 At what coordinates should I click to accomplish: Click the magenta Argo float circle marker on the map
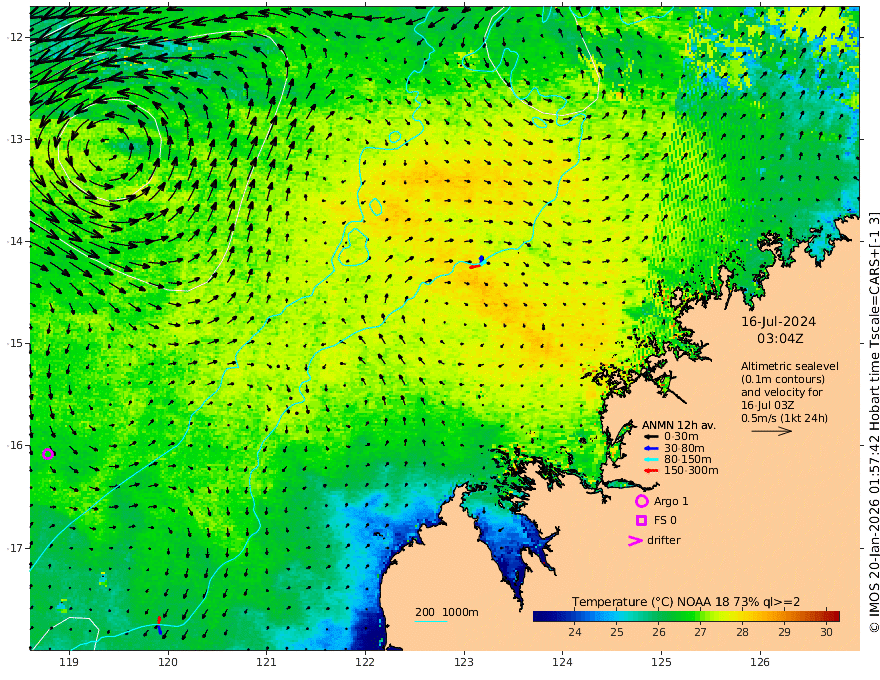48,454
